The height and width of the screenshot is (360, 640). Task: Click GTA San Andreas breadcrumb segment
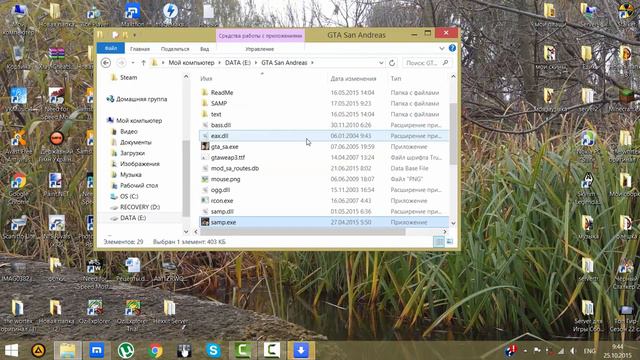[x=284, y=63]
